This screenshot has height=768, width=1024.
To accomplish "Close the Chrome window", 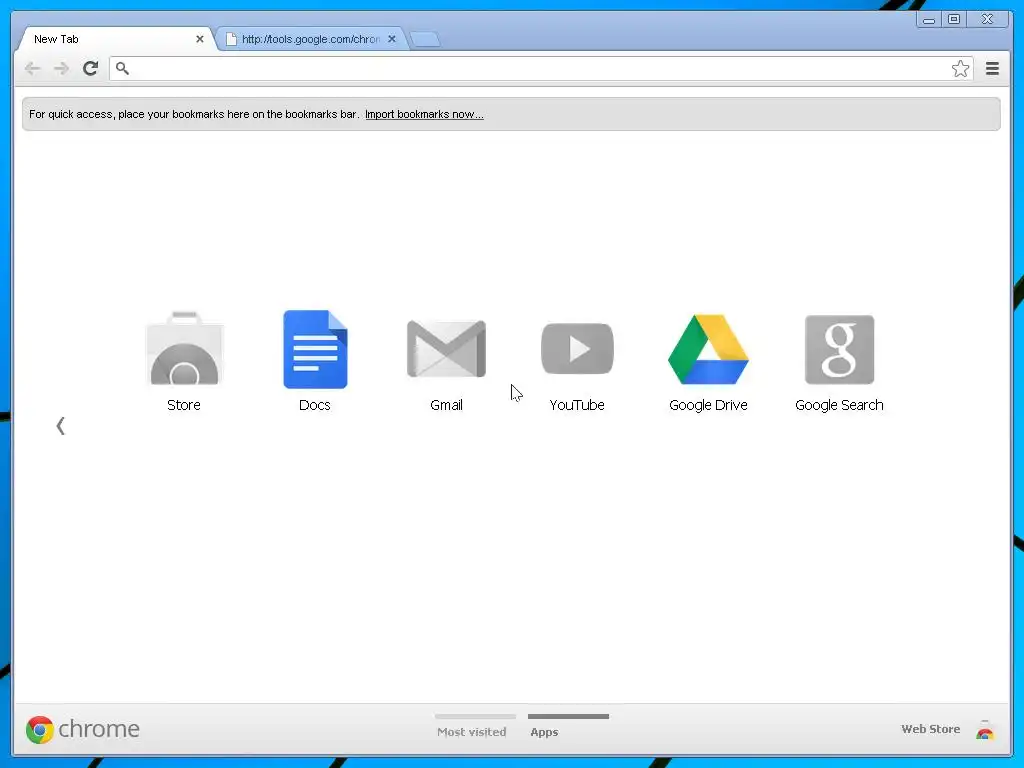I will [987, 19].
